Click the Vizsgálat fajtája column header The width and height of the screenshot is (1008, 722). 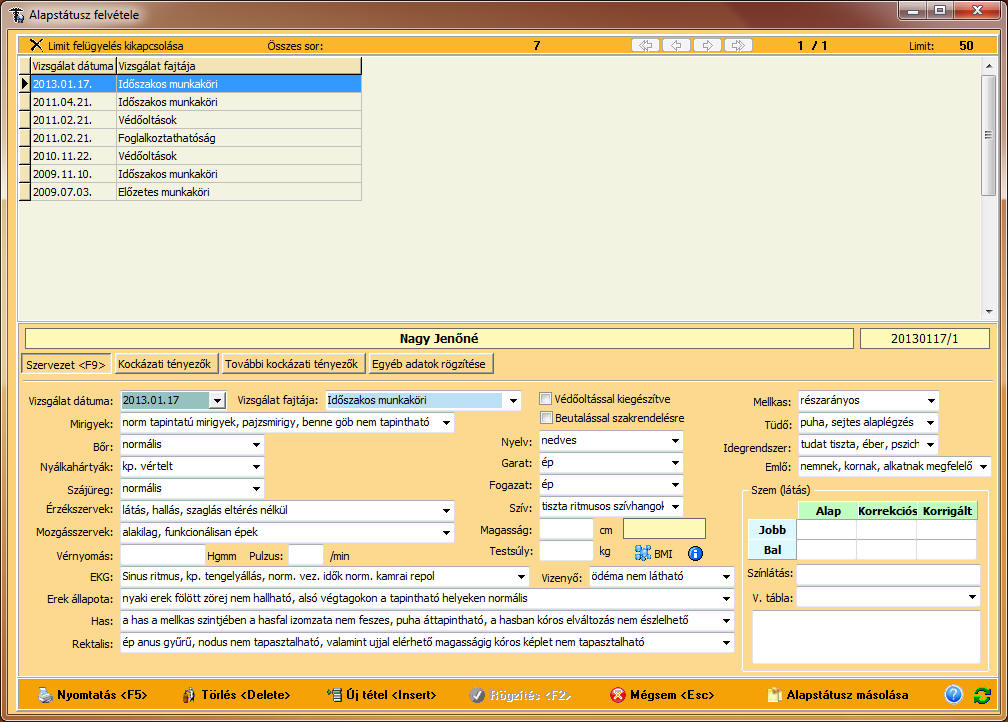[238, 66]
